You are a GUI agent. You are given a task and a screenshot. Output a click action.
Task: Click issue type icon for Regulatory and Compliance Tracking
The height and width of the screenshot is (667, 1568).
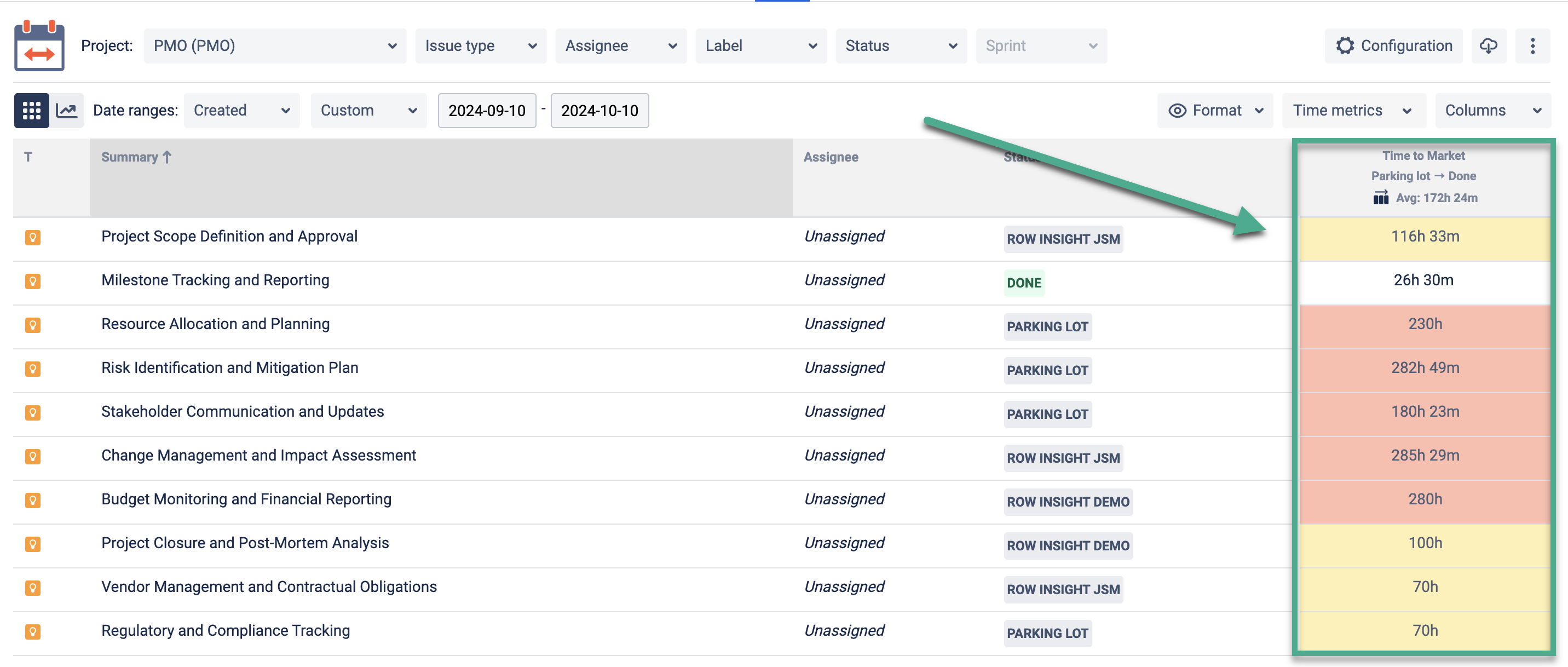click(33, 631)
